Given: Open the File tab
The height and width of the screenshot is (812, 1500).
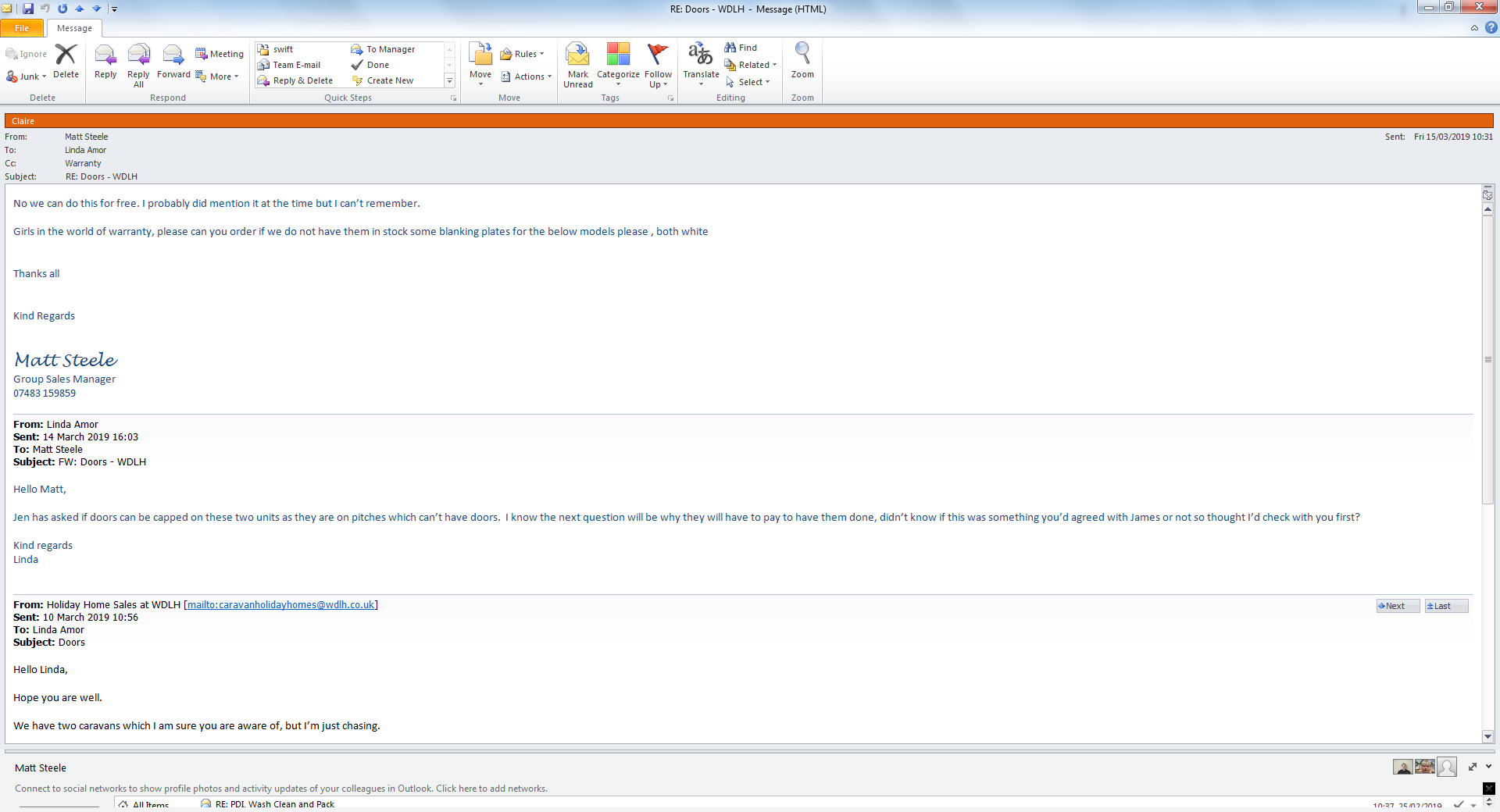Looking at the screenshot, I should coord(22,28).
